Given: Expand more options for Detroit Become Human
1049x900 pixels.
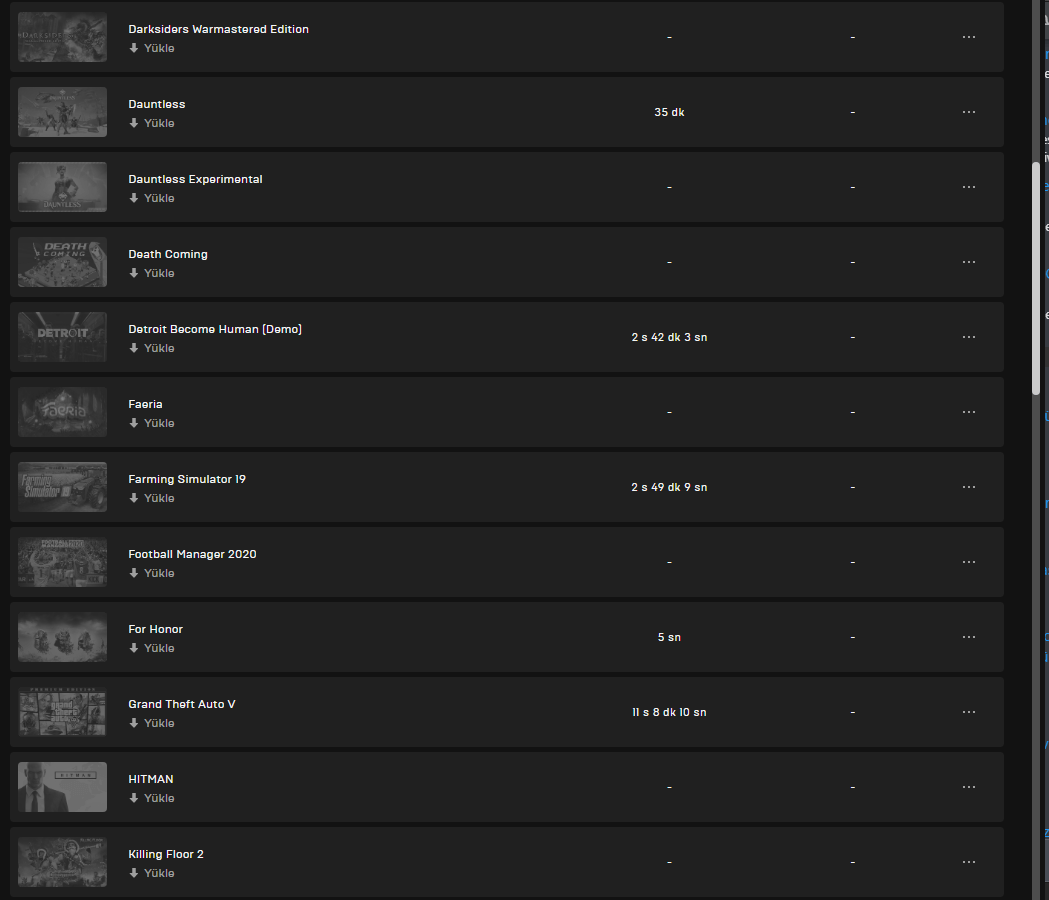Looking at the screenshot, I should 968,337.
